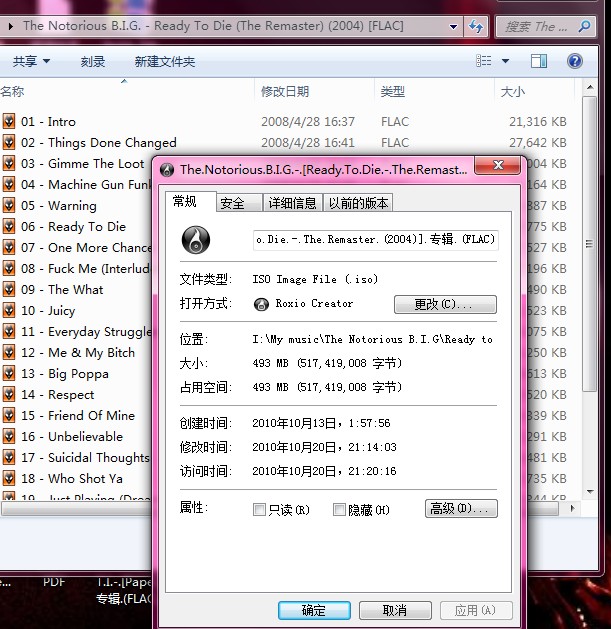Click file icon for 09 - The What
The width and height of the screenshot is (611, 629).
click(9, 289)
